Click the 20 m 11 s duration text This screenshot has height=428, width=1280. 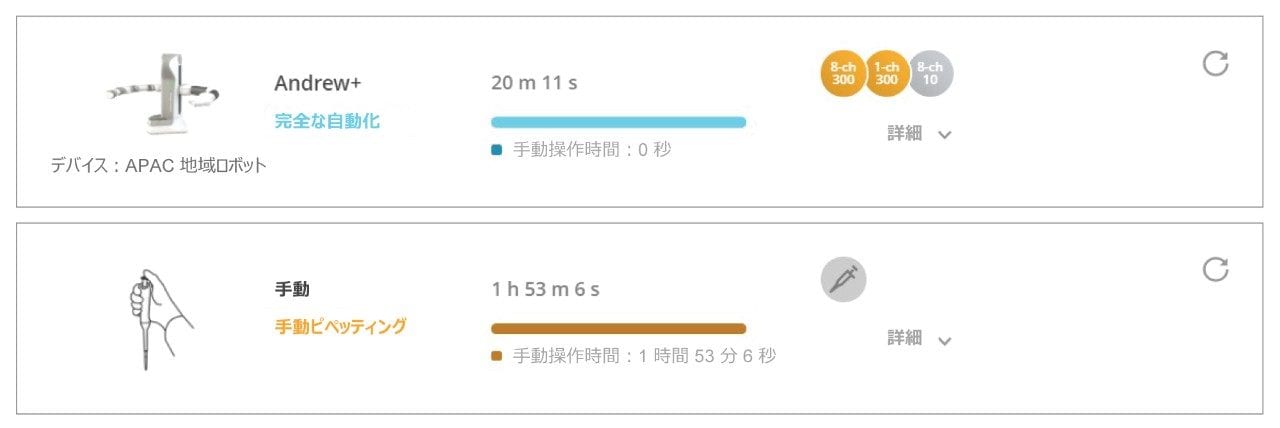pyautogui.click(x=534, y=83)
